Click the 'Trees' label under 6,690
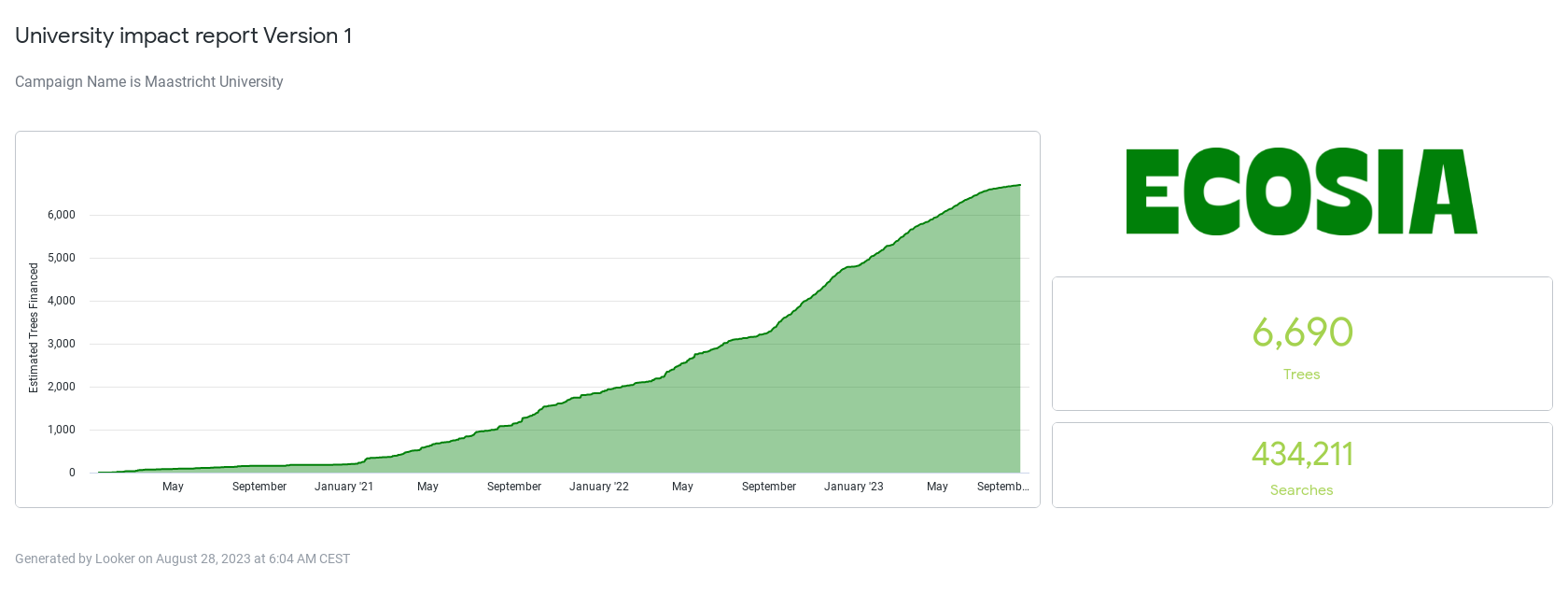1568x594 pixels. point(1301,375)
